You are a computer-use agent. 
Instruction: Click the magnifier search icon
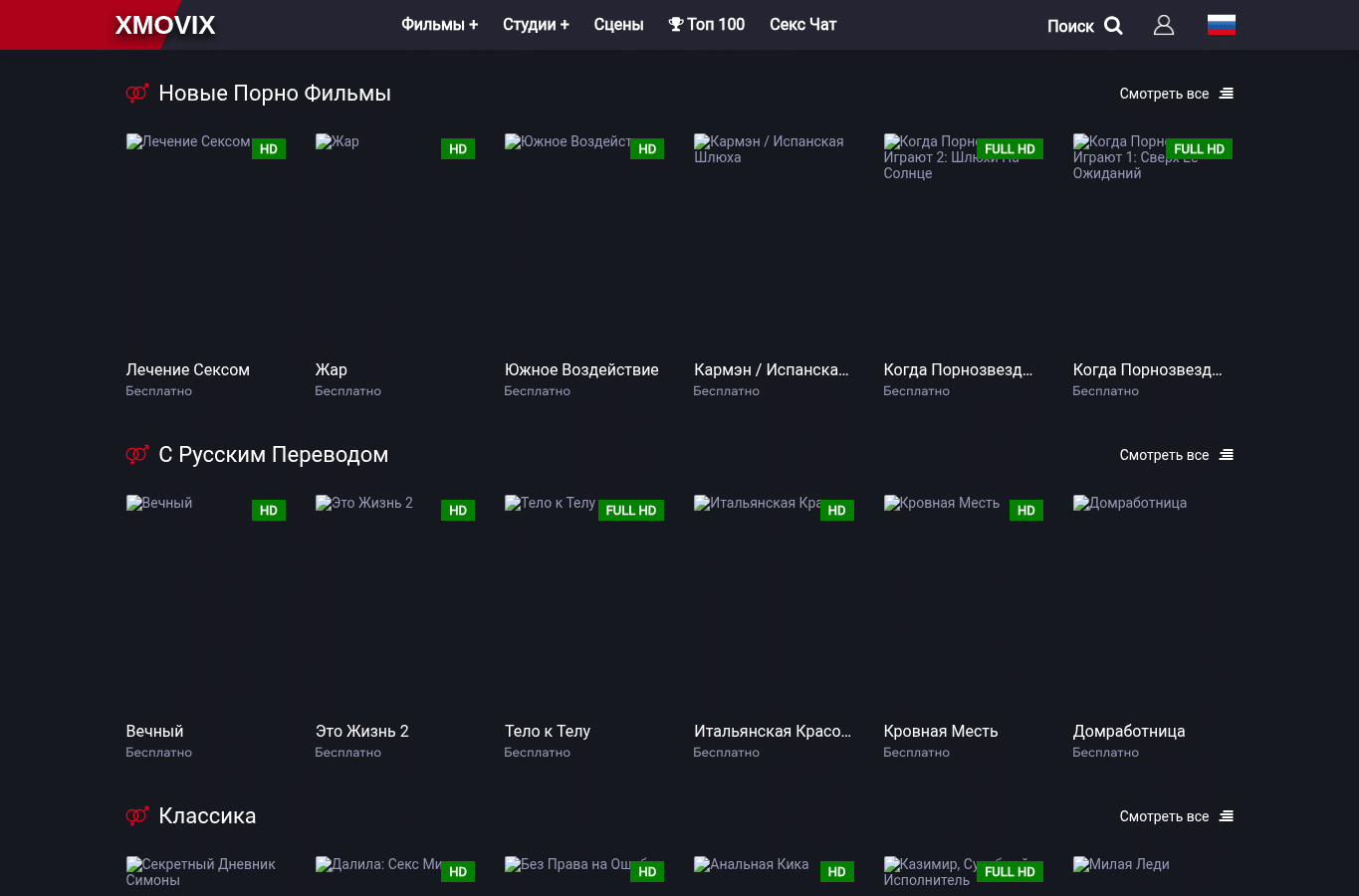tap(1113, 26)
